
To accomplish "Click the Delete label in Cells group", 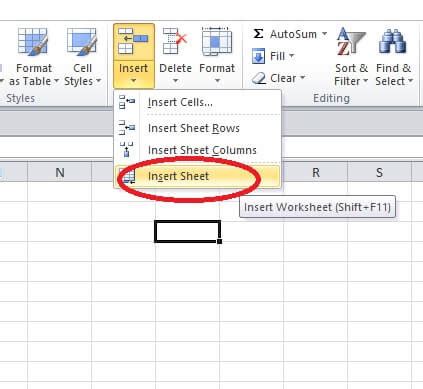I will click(x=175, y=68).
